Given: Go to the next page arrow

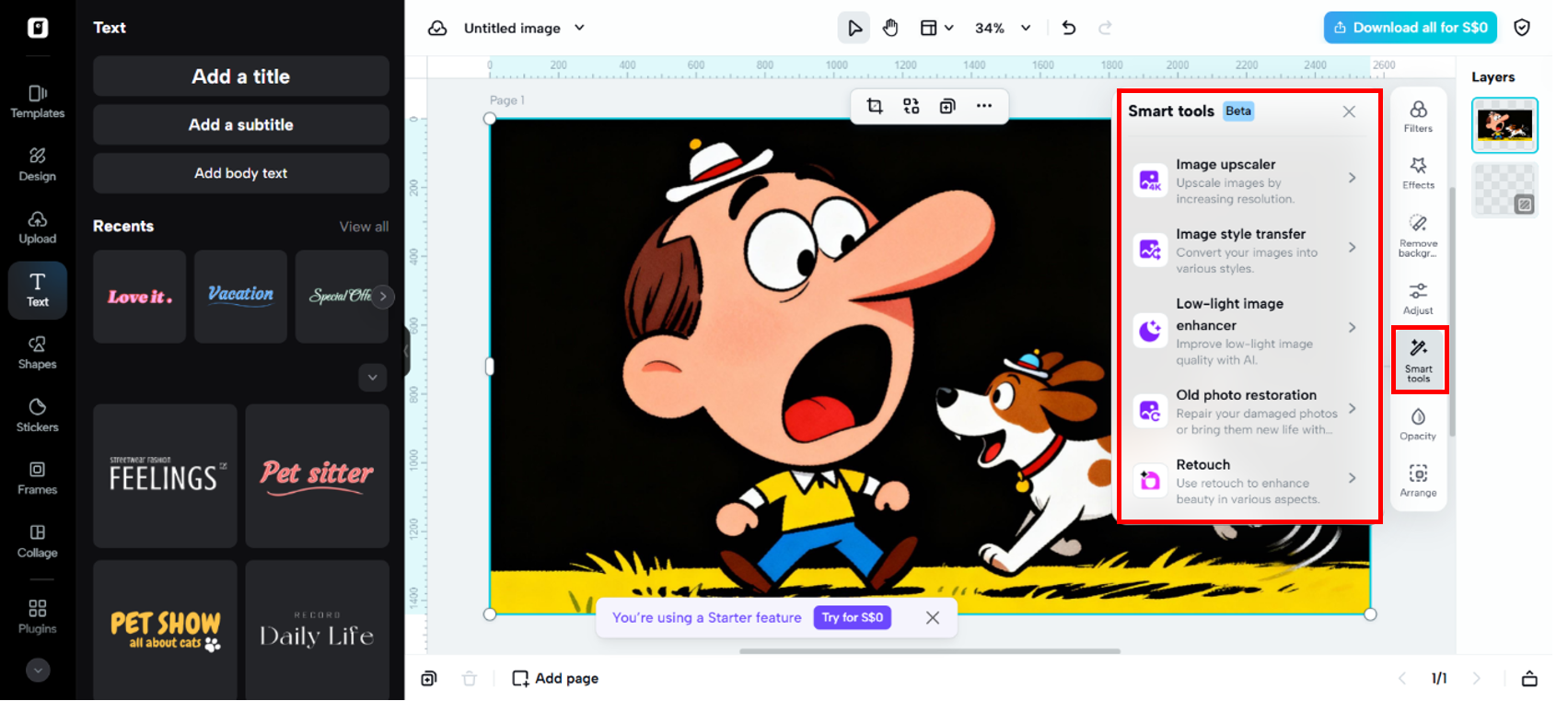Looking at the screenshot, I should (1477, 679).
